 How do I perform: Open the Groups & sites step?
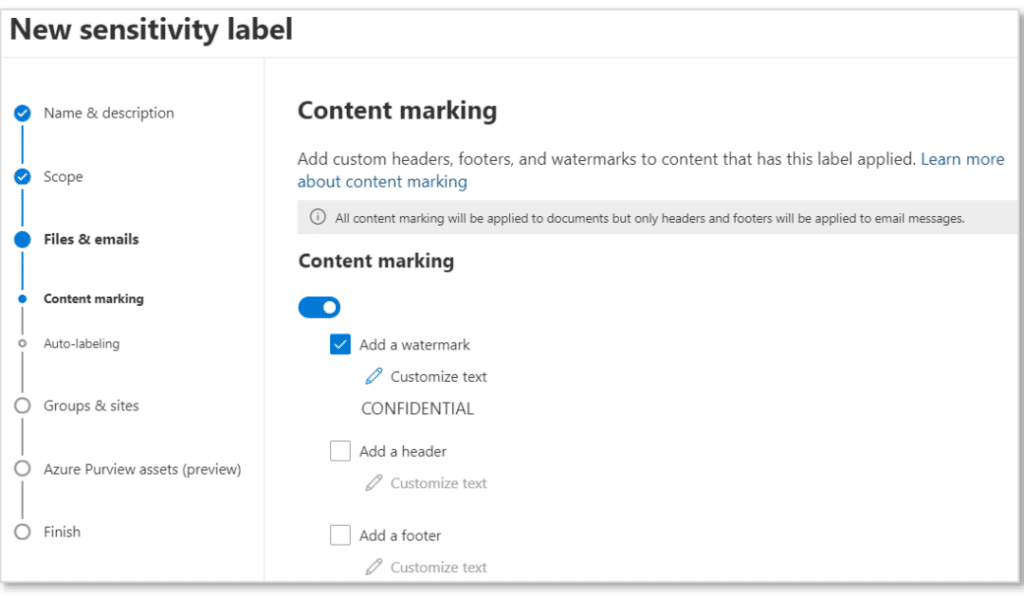click(91, 406)
